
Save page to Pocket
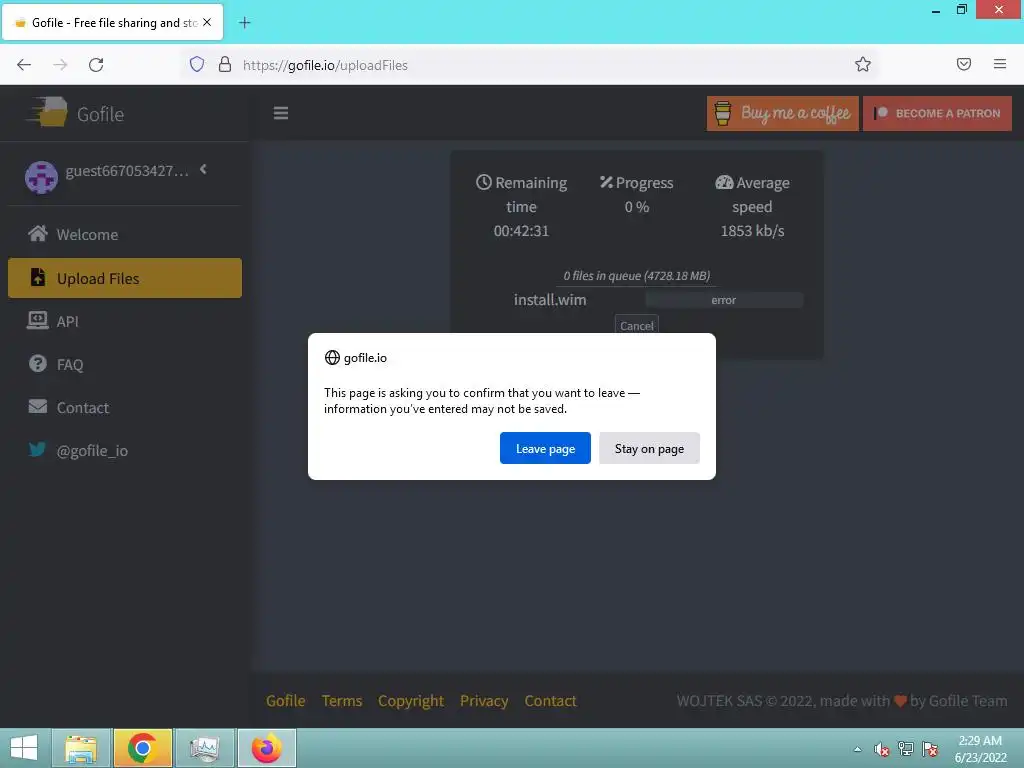964,64
